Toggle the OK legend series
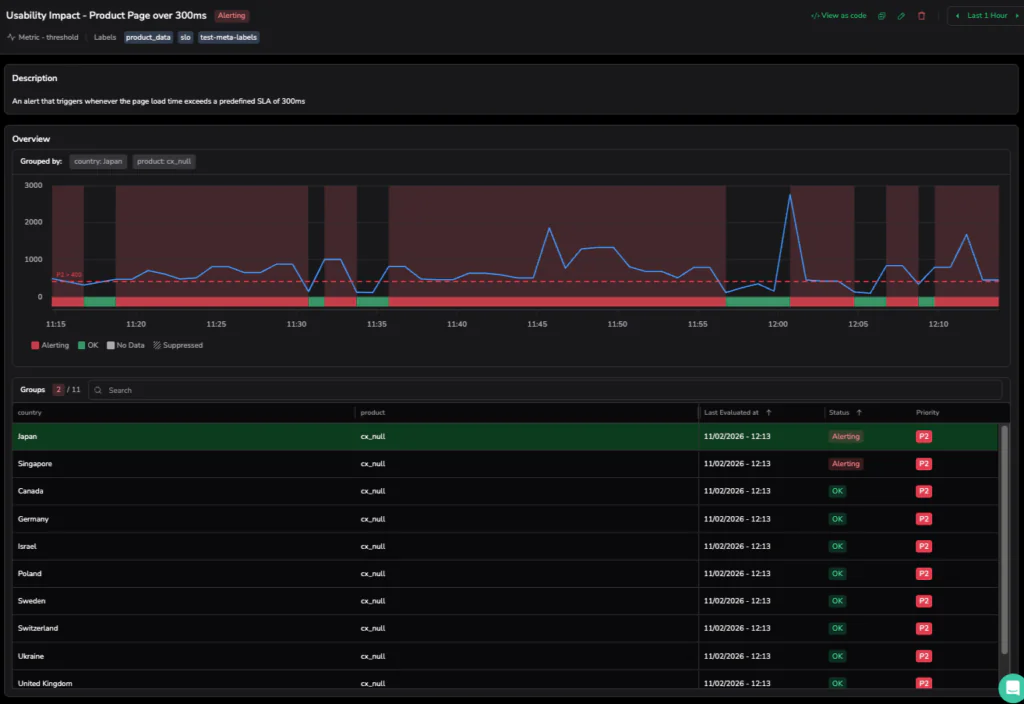The height and width of the screenshot is (704, 1024). [88, 345]
